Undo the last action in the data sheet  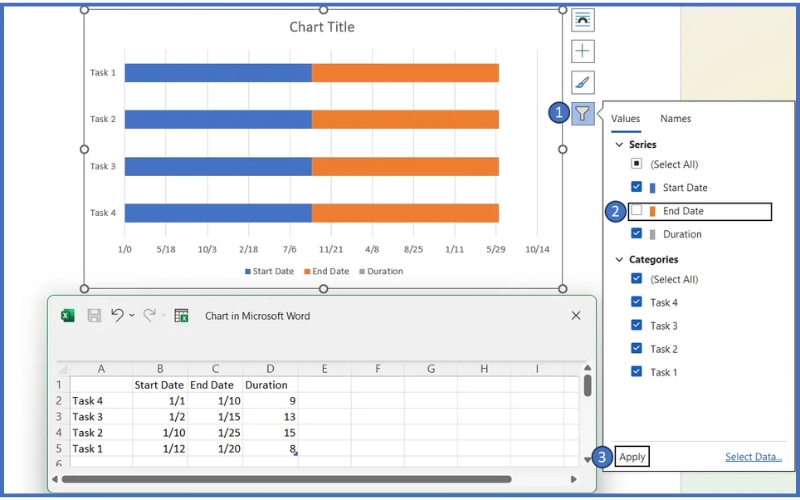(117, 315)
